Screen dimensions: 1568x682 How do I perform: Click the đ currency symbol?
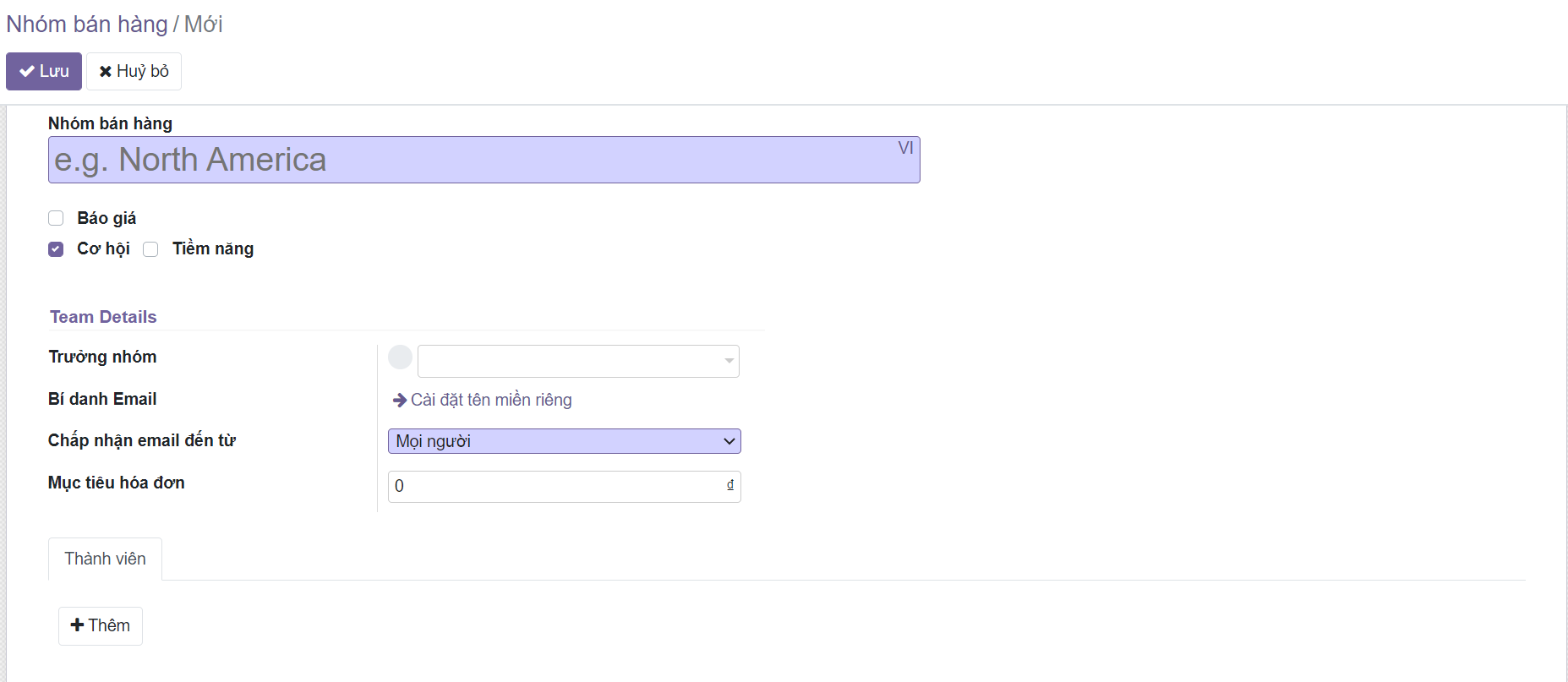click(730, 485)
